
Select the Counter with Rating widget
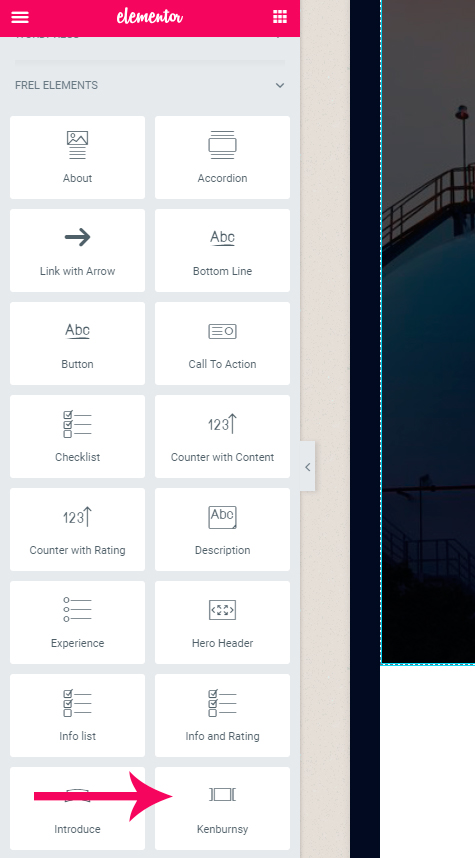click(x=77, y=530)
